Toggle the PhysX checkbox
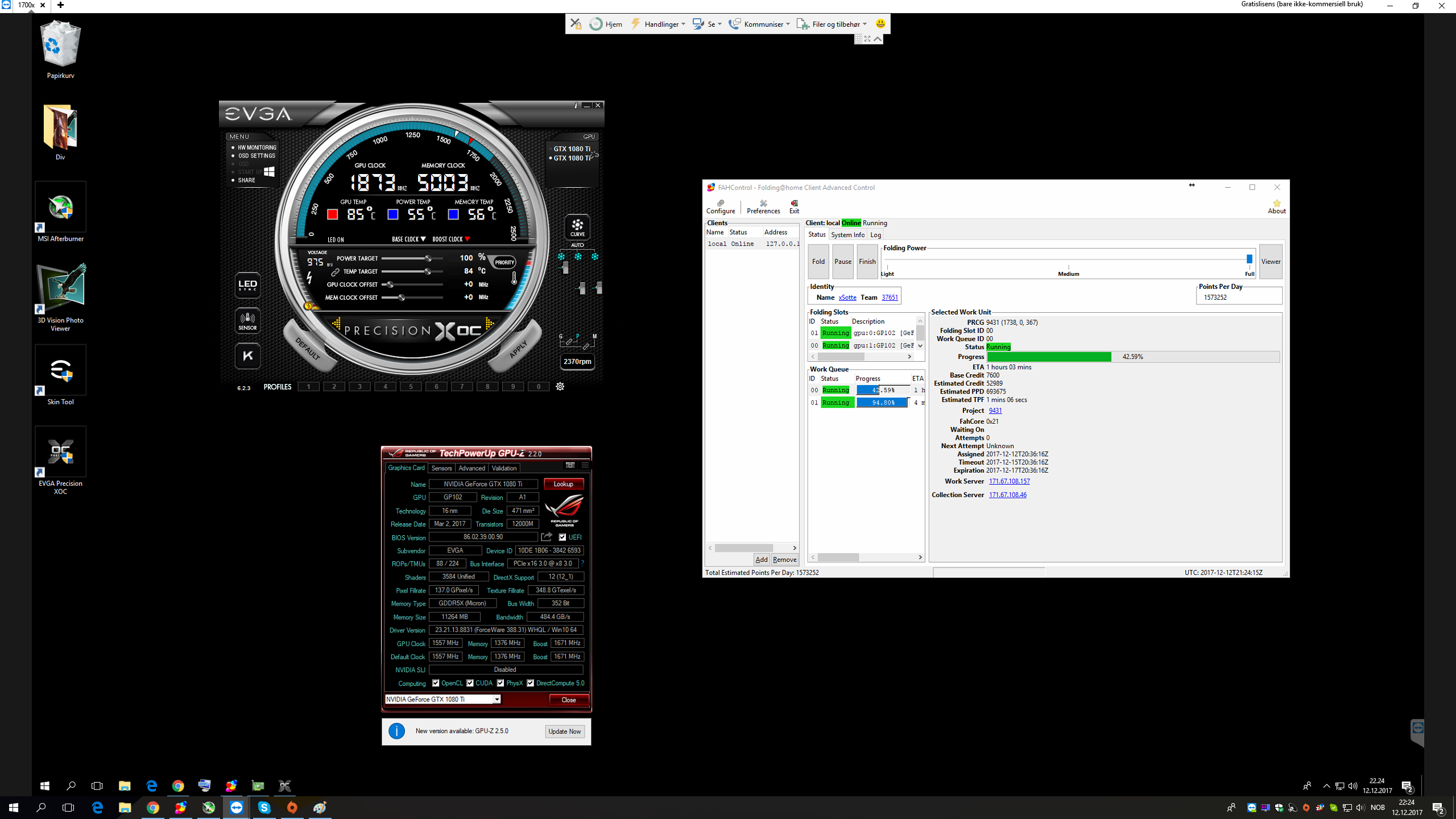Screen dimensions: 1456x819 tap(500, 683)
